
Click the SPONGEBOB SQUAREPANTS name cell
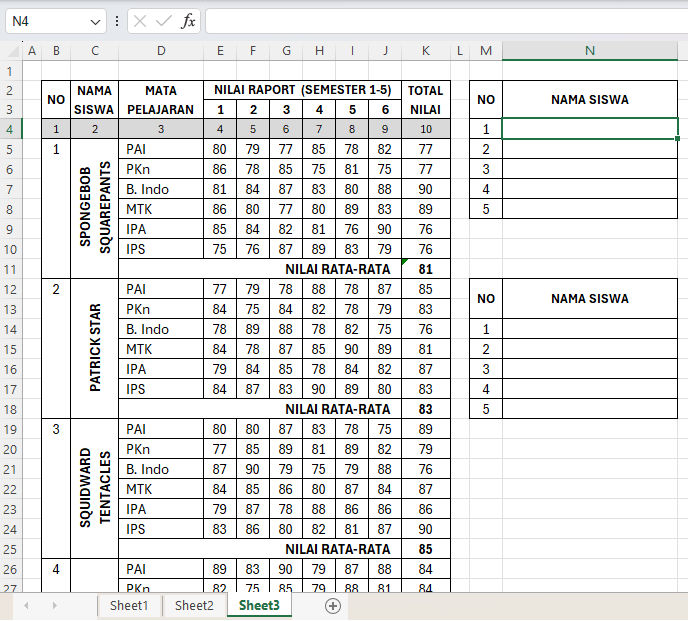(94, 208)
